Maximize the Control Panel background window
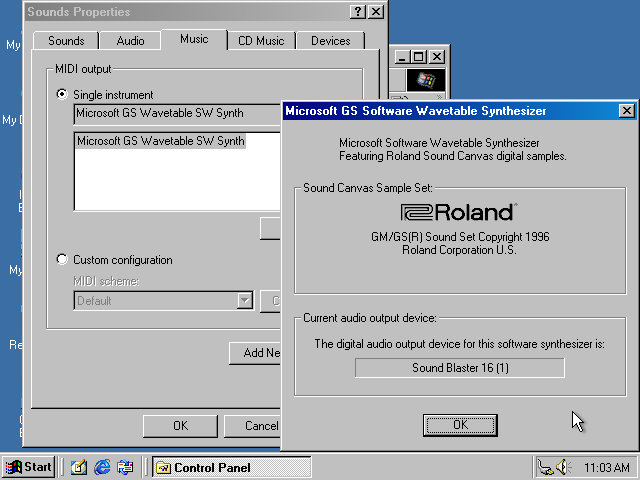 [419, 56]
